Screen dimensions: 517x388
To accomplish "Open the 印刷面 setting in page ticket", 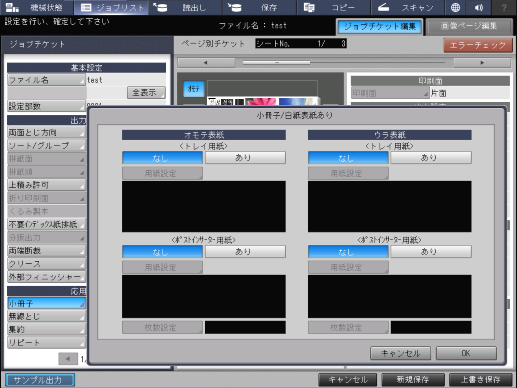I will (x=390, y=93).
